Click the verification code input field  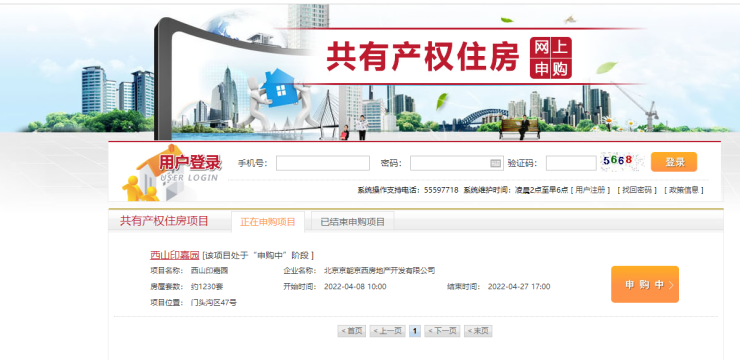pyautogui.click(x=571, y=163)
